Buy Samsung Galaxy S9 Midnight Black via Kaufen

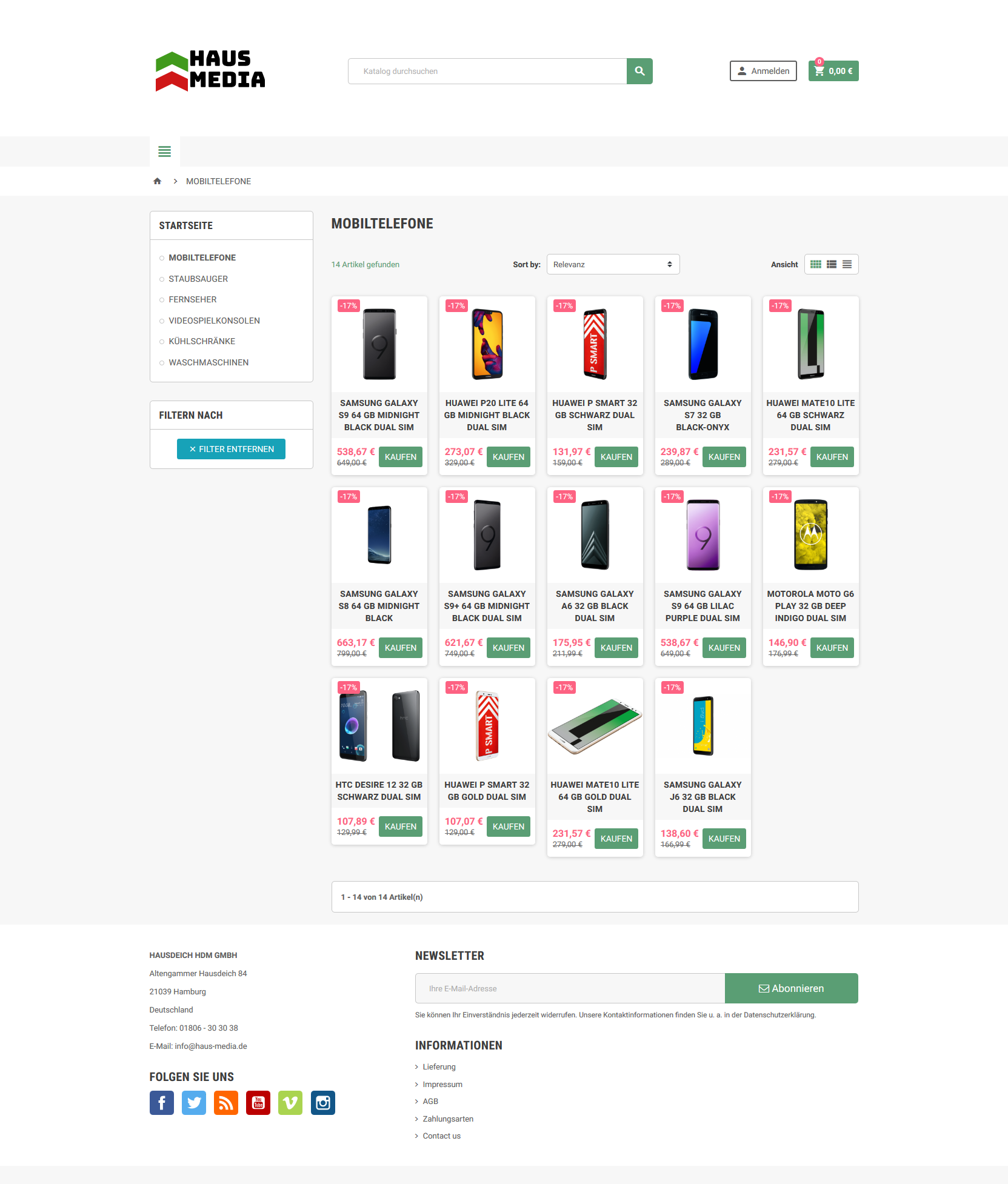click(x=401, y=457)
